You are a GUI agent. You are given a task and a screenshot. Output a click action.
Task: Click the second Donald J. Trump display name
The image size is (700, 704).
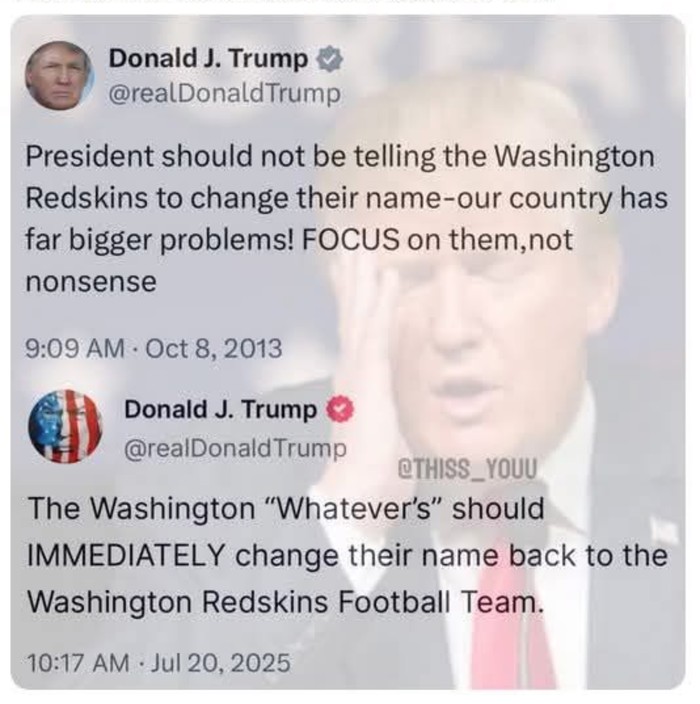coord(220,409)
